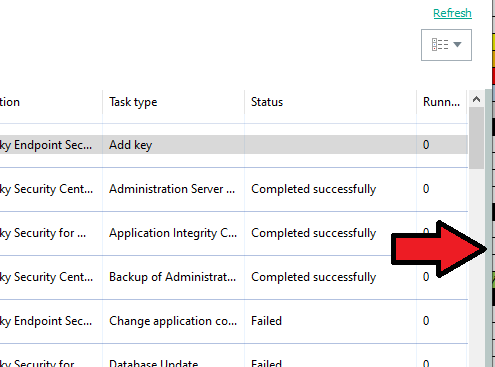Click the Runn... column header
This screenshot has width=495, height=367.
pos(441,102)
